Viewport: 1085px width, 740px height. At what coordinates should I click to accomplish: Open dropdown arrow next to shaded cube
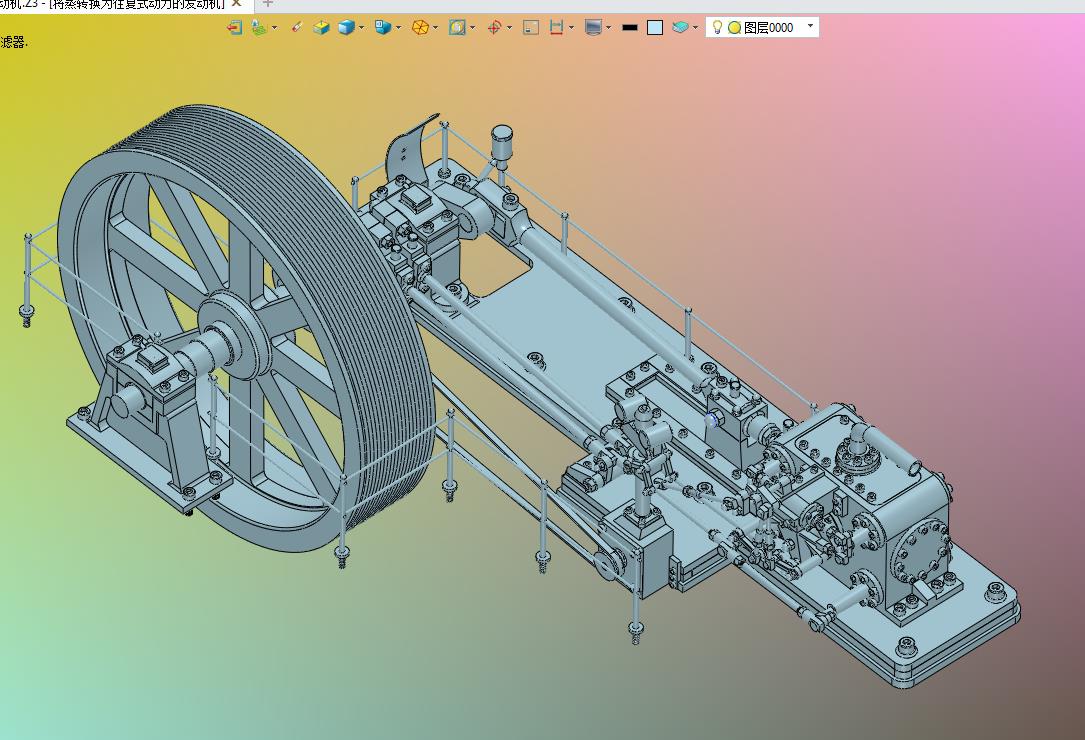(361, 28)
